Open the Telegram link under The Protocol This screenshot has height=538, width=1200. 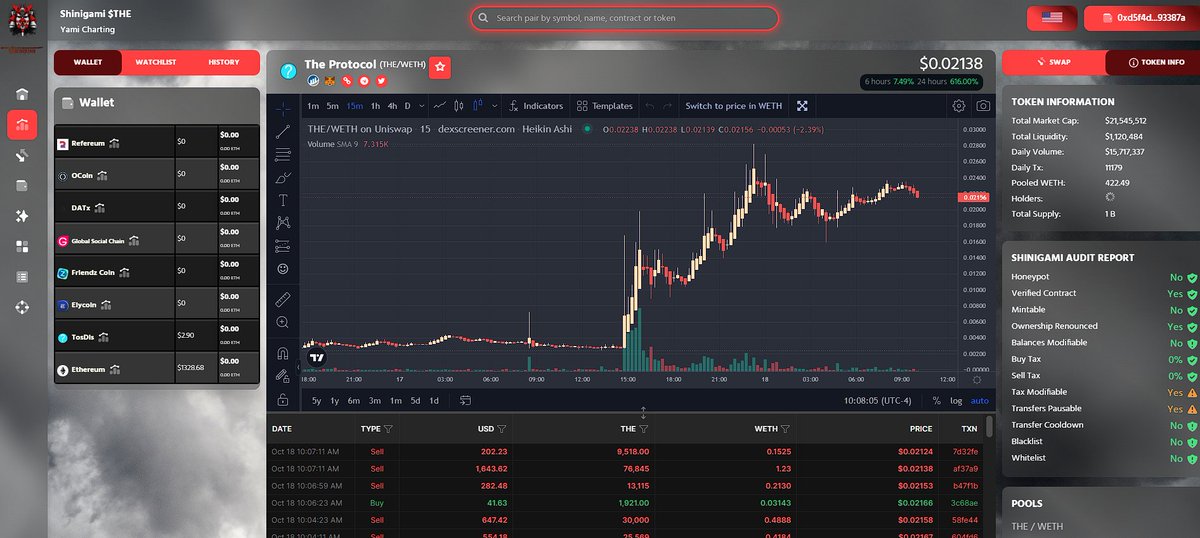[x=364, y=80]
